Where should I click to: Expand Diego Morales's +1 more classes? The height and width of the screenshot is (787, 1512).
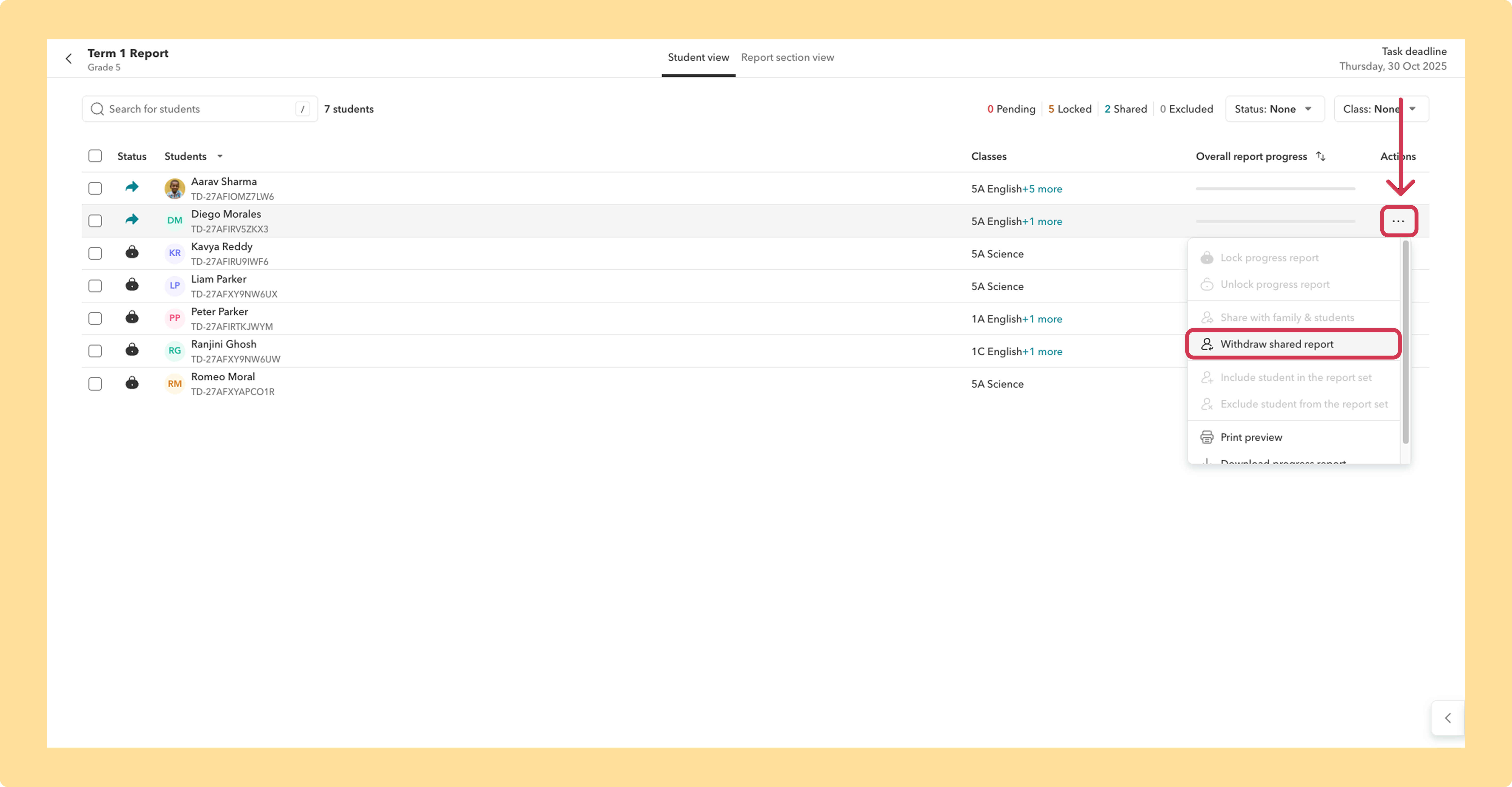(1042, 221)
